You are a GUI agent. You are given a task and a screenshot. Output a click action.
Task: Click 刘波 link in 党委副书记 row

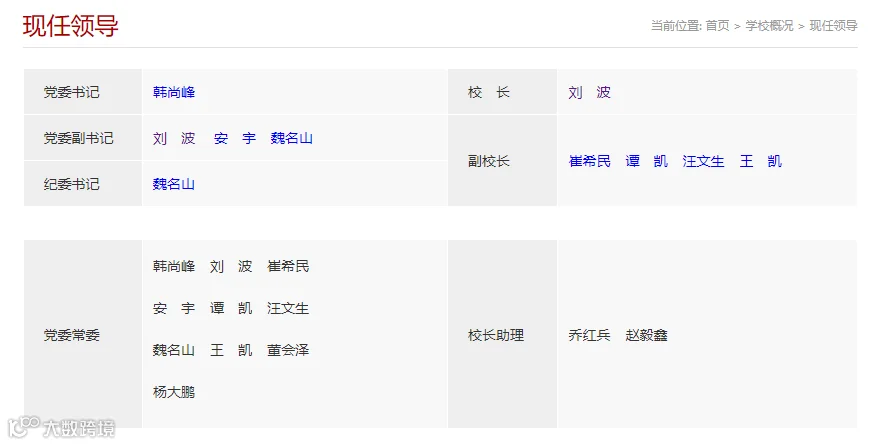[x=174, y=138]
